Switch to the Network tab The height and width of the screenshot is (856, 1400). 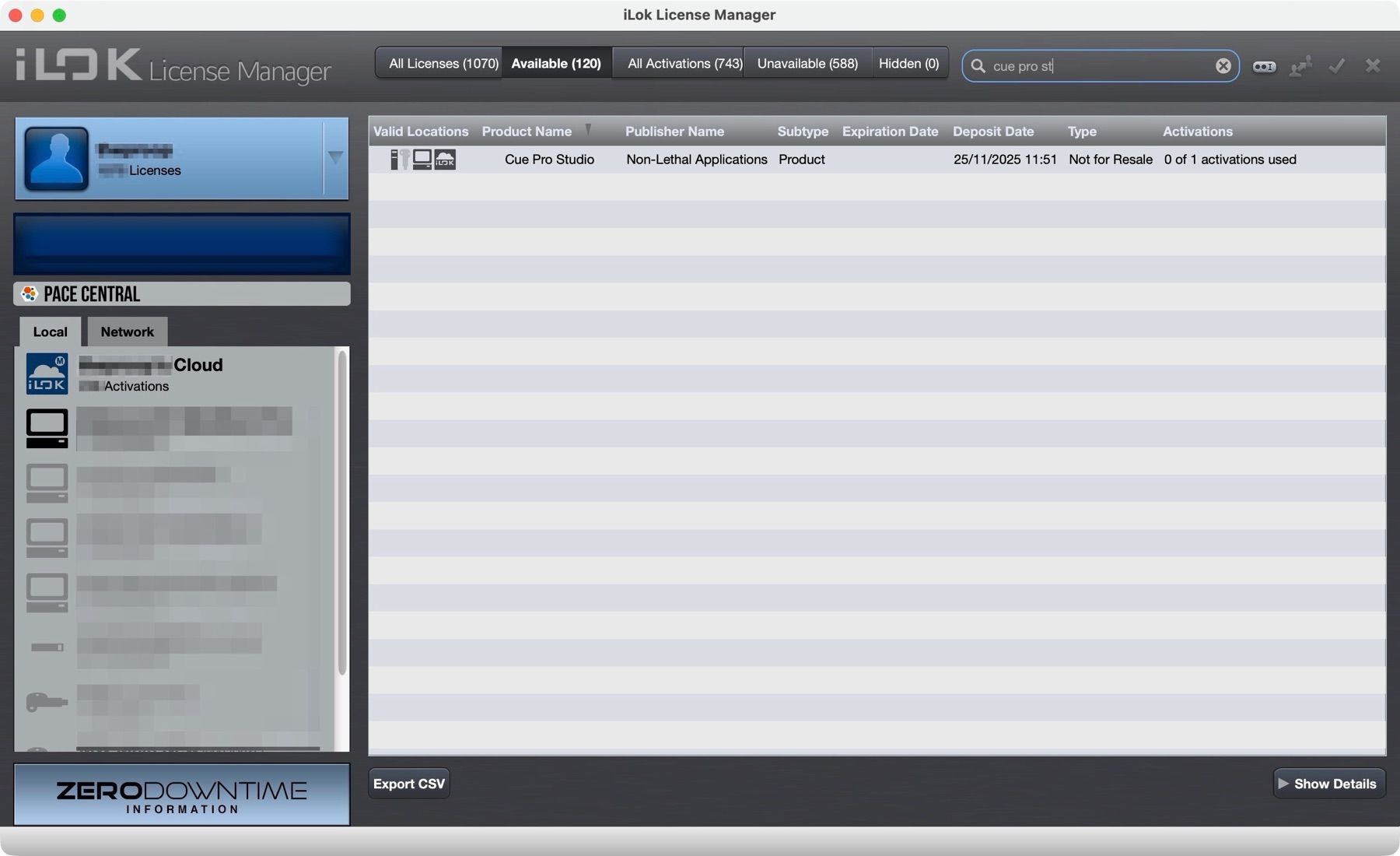128,332
